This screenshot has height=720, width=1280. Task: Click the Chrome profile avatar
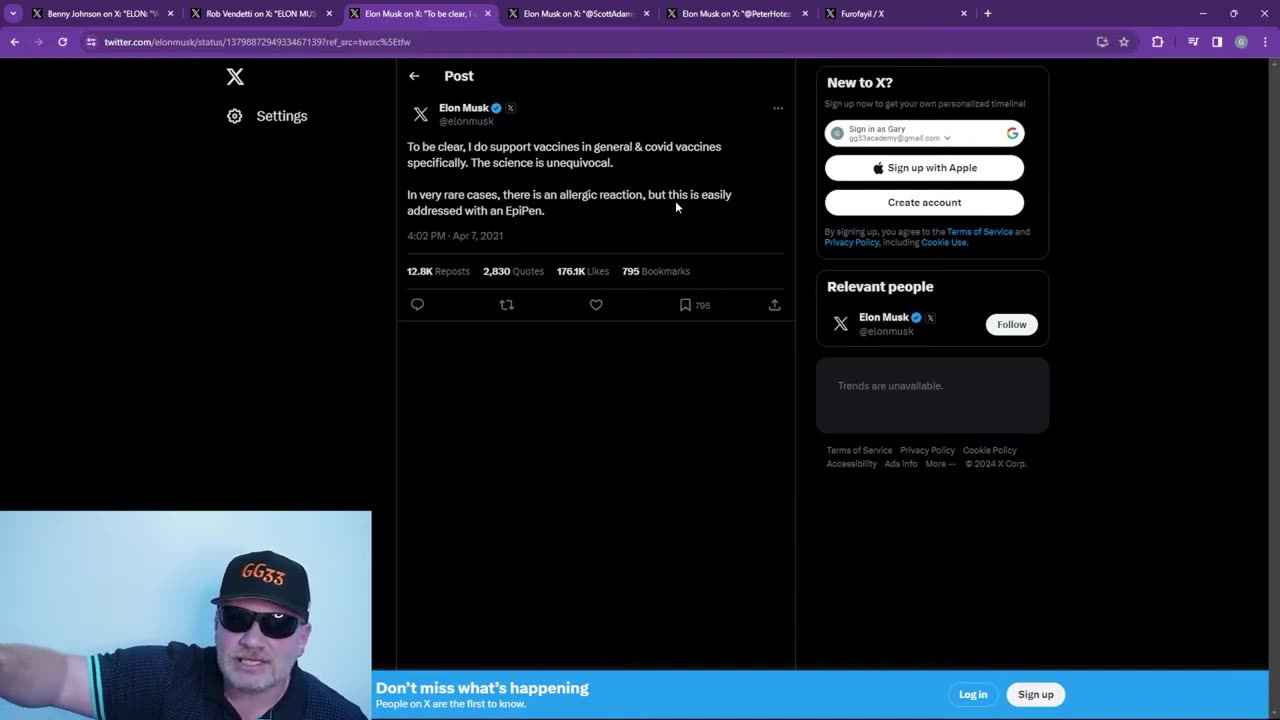[1241, 42]
